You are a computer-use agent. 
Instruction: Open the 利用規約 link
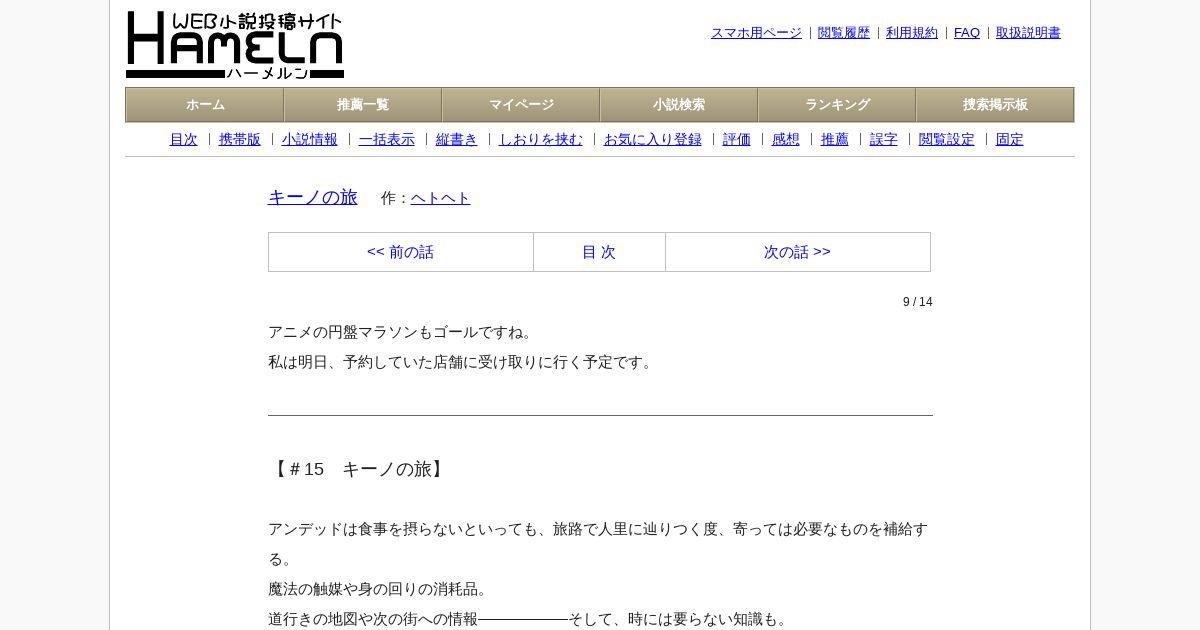click(912, 33)
